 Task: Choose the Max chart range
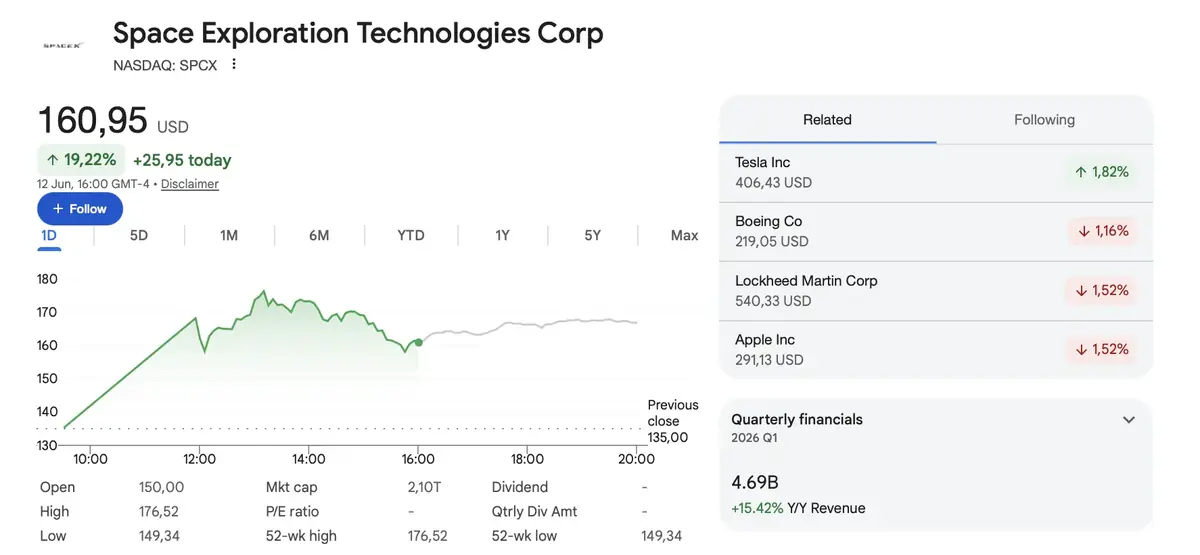[684, 236]
